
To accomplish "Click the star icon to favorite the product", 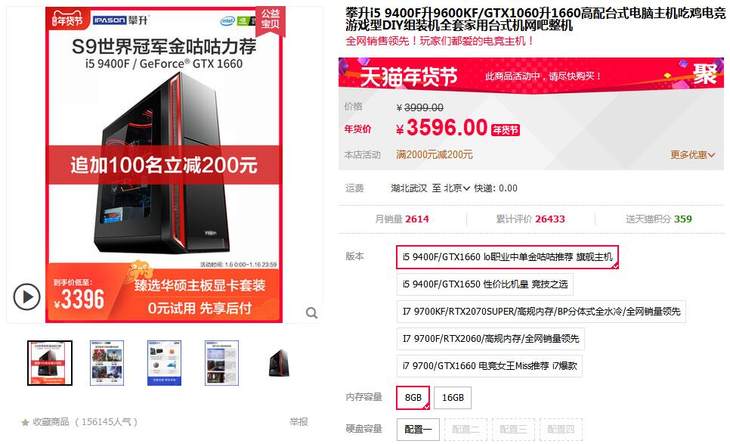I will click(x=25, y=423).
